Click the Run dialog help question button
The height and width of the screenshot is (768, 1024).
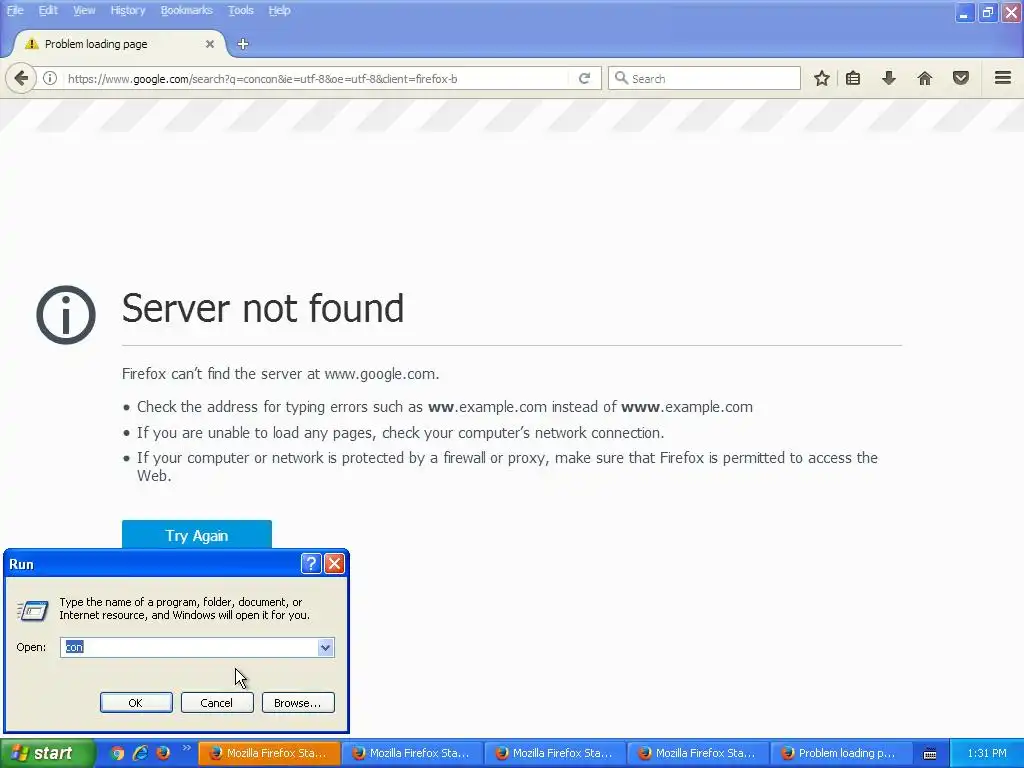pos(311,563)
